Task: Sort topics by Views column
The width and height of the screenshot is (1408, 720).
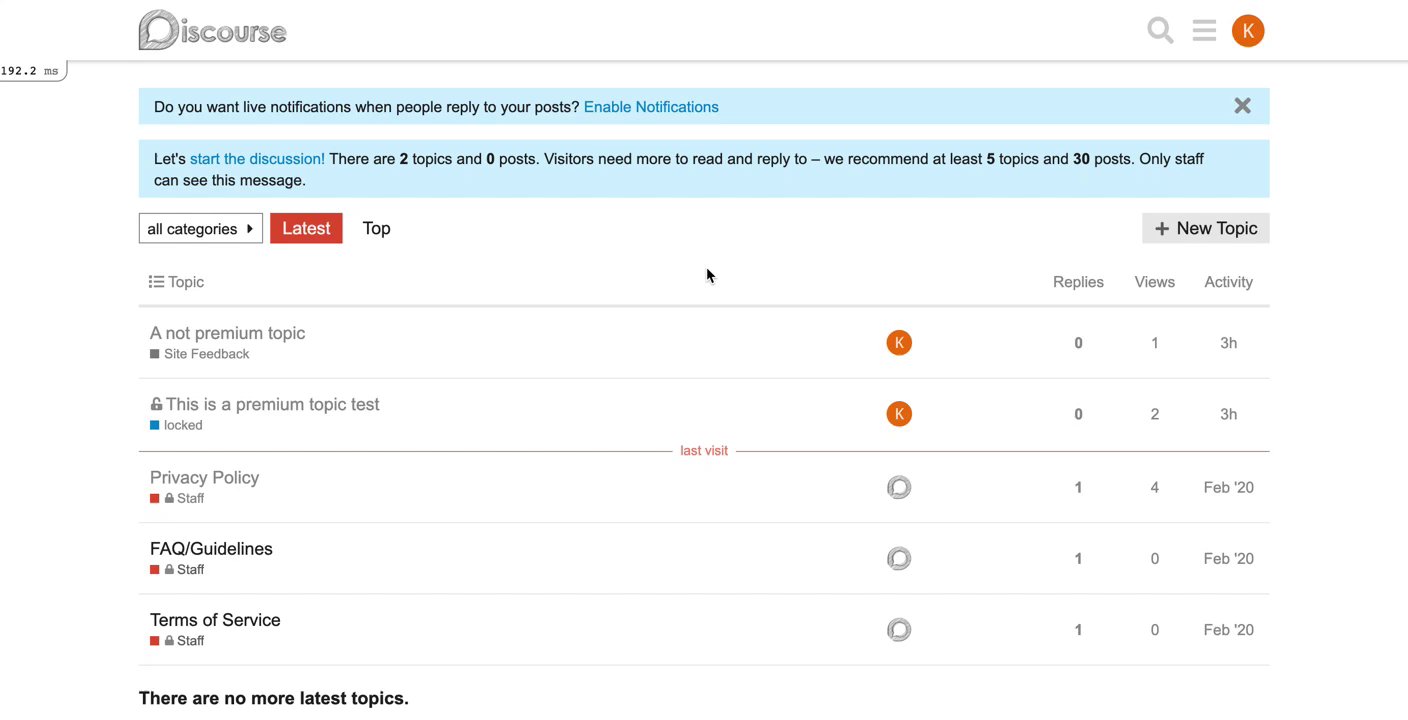Action: coord(1154,282)
